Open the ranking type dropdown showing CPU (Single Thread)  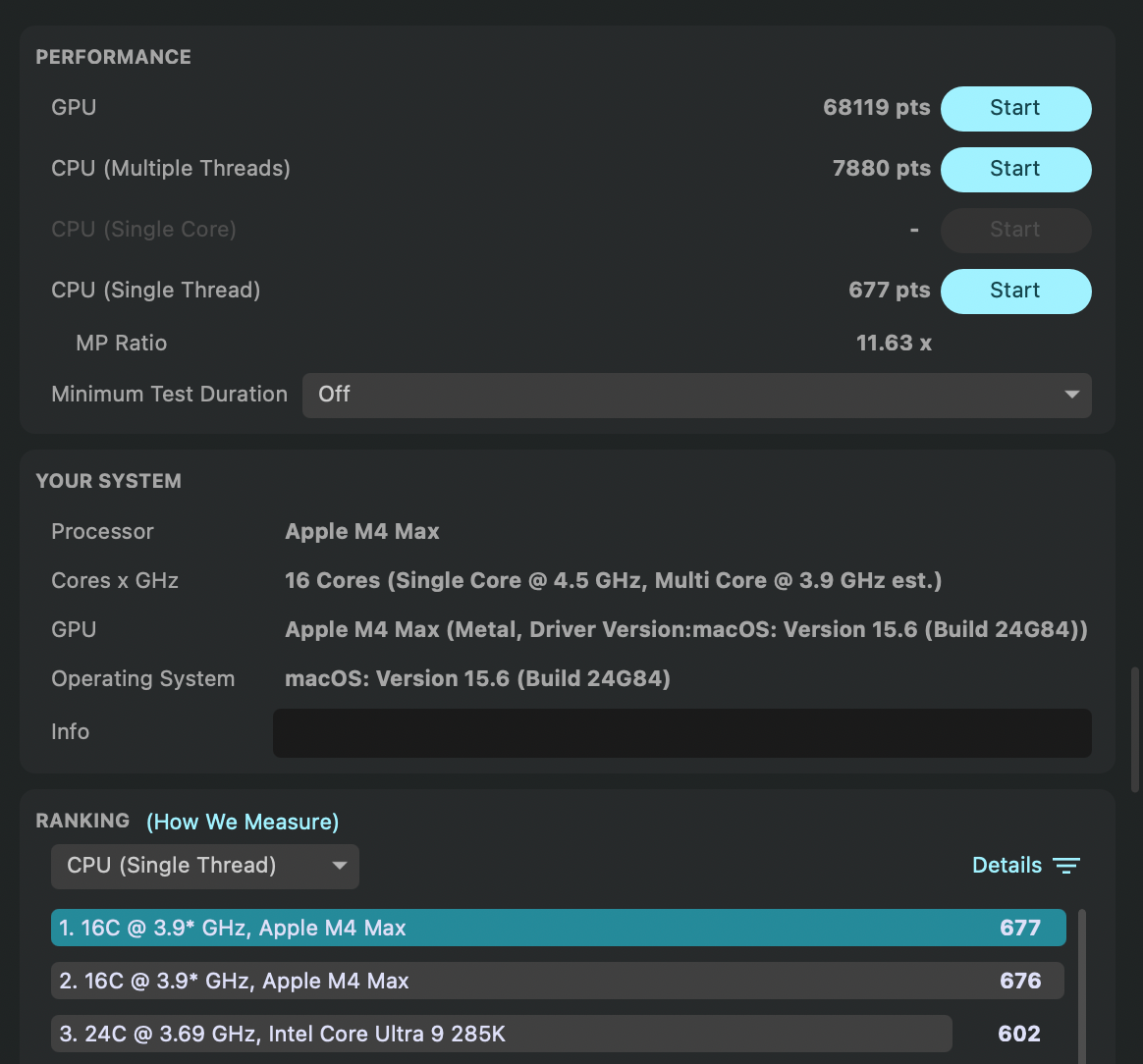coord(205,866)
